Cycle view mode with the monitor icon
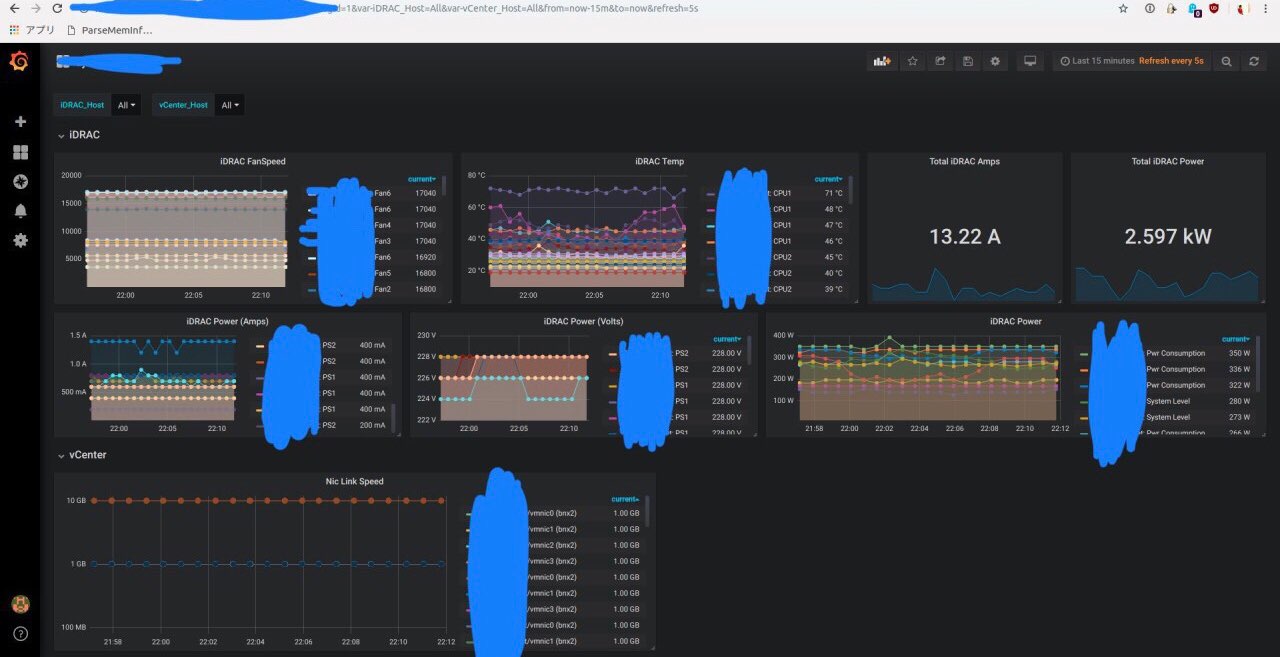This screenshot has height=657, width=1280. pyautogui.click(x=1030, y=61)
